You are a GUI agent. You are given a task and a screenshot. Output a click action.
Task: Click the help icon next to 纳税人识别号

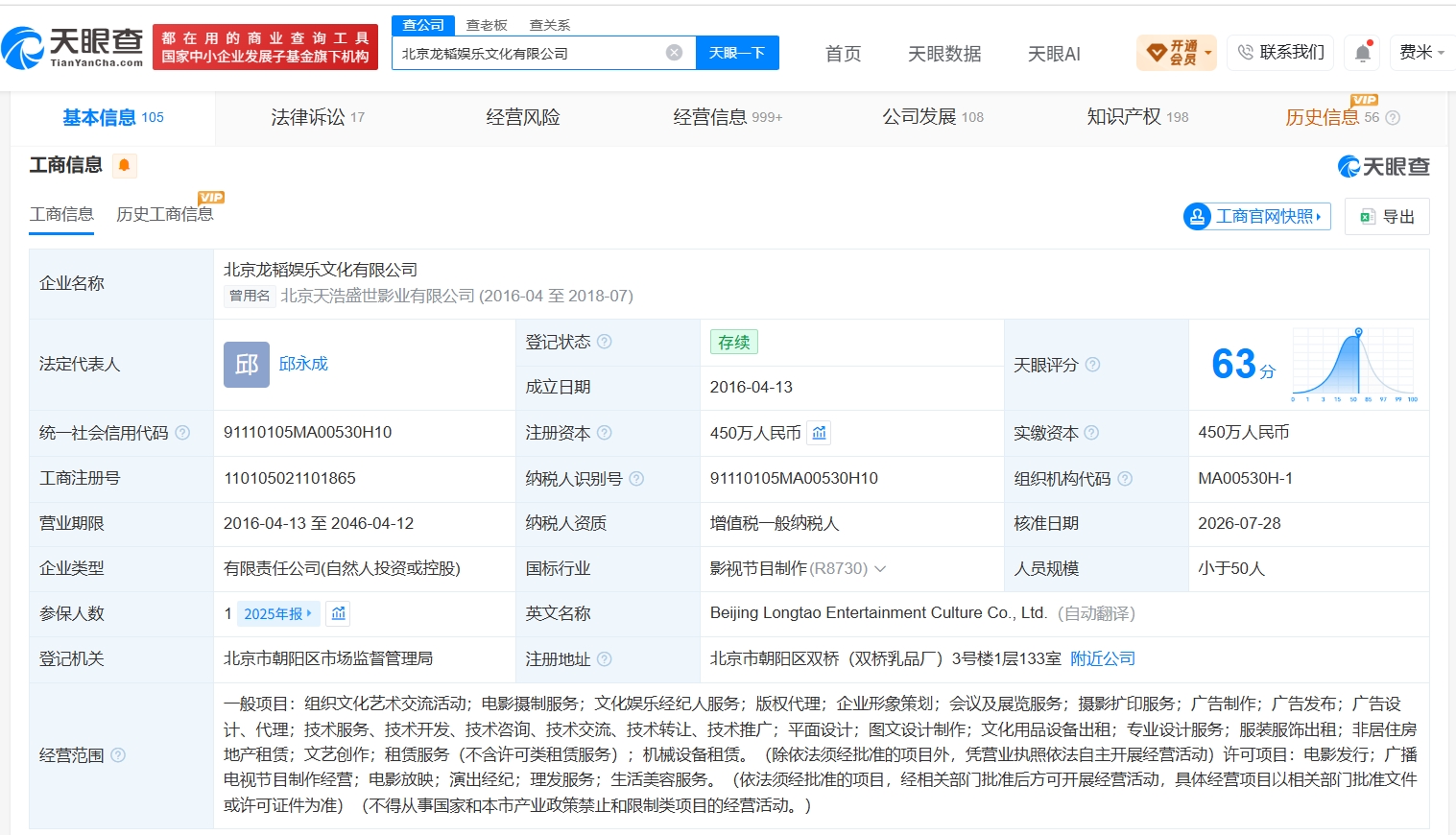[636, 479]
